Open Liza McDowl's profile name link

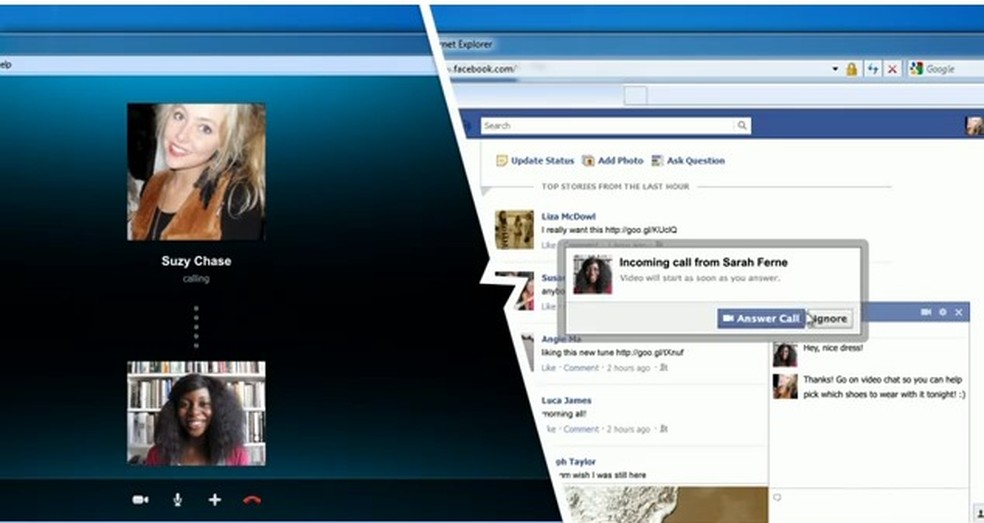[569, 217]
